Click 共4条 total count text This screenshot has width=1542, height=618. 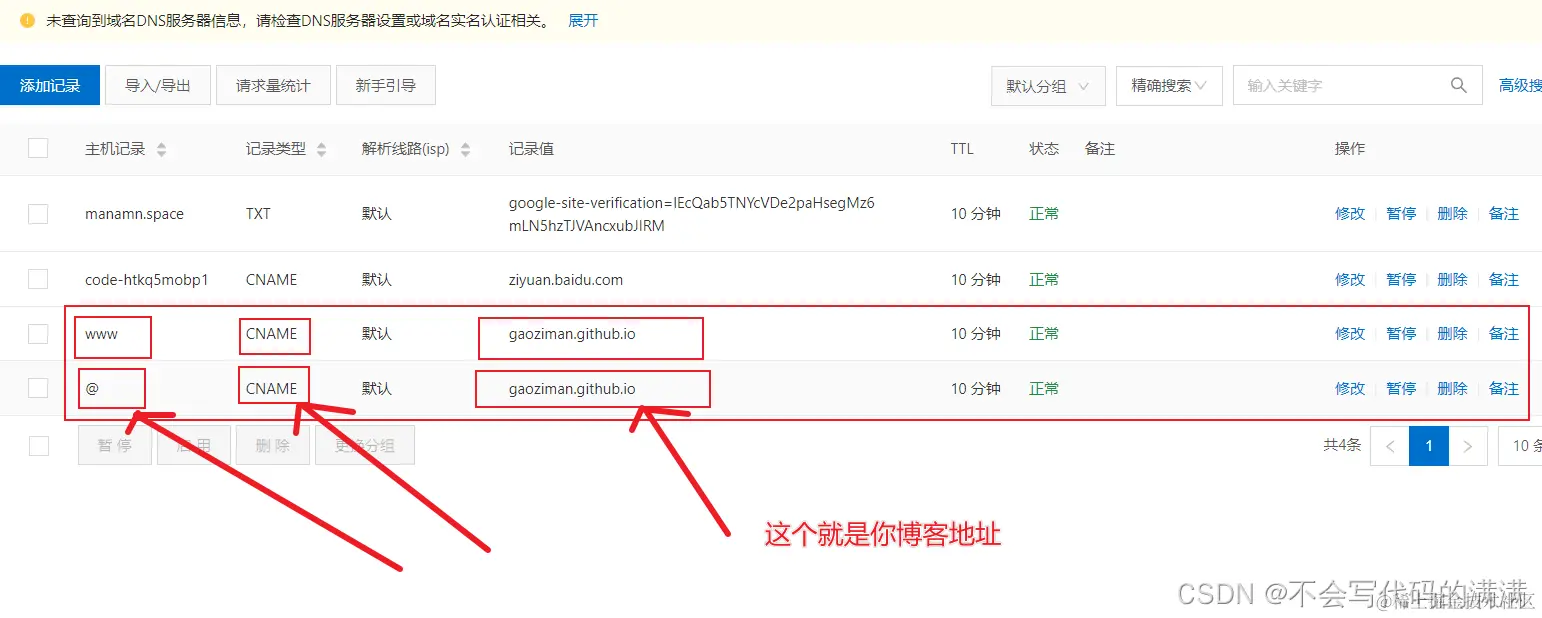point(1342,445)
